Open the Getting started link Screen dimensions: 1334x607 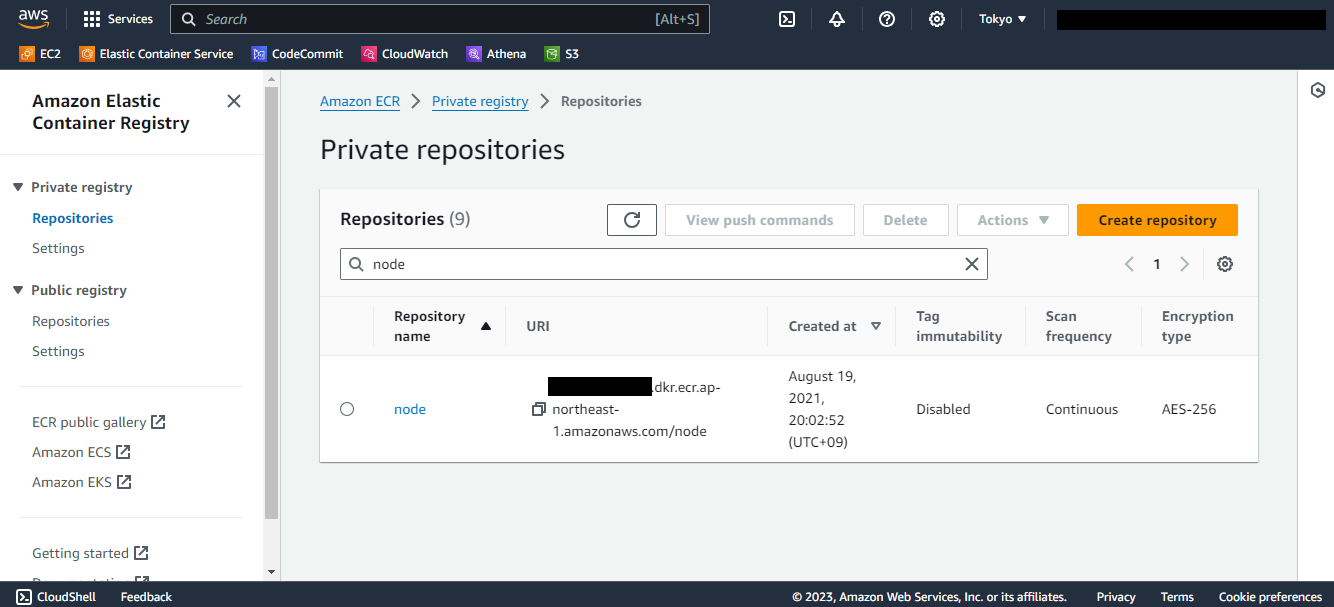[90, 553]
